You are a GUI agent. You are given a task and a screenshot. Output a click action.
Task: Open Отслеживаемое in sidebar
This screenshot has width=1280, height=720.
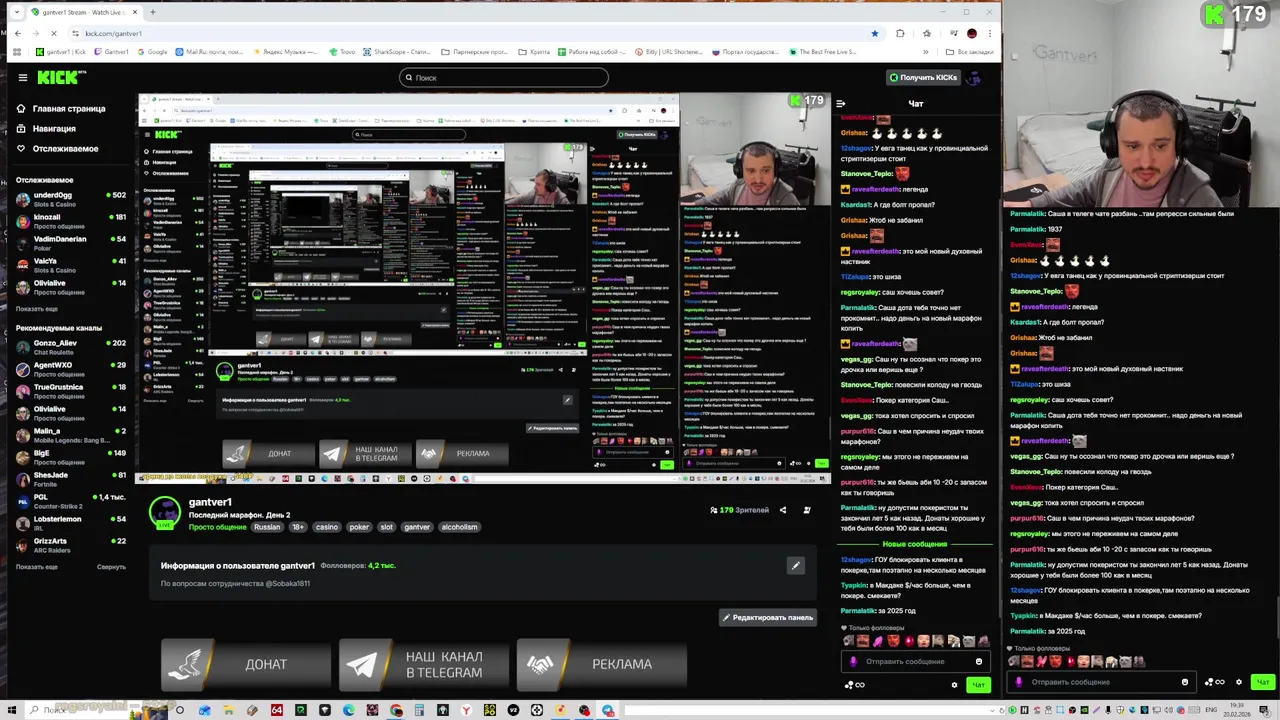coord(57,148)
